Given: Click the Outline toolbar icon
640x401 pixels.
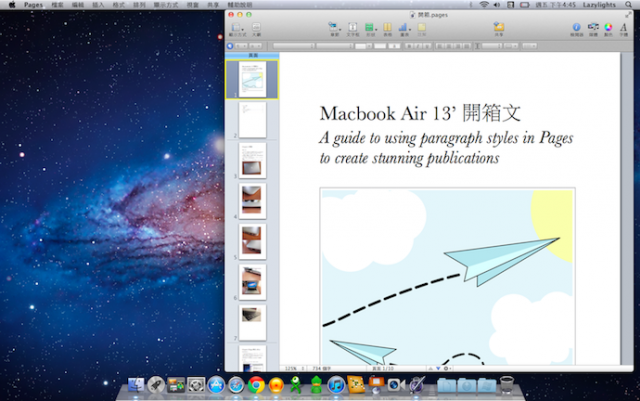Looking at the screenshot, I should pyautogui.click(x=256, y=27).
